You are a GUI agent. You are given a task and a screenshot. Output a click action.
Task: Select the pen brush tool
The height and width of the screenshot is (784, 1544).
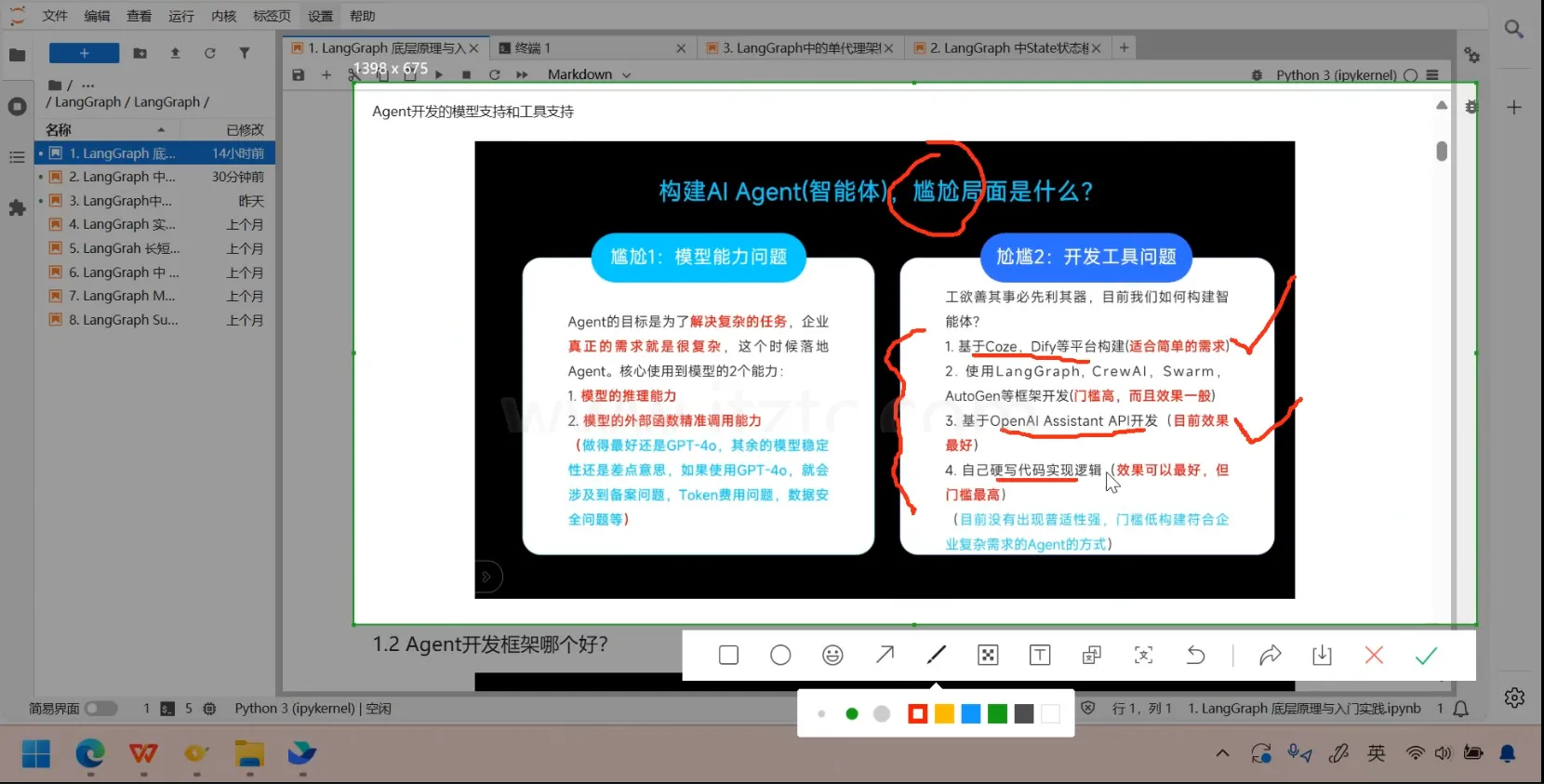pyautogui.click(x=937, y=656)
